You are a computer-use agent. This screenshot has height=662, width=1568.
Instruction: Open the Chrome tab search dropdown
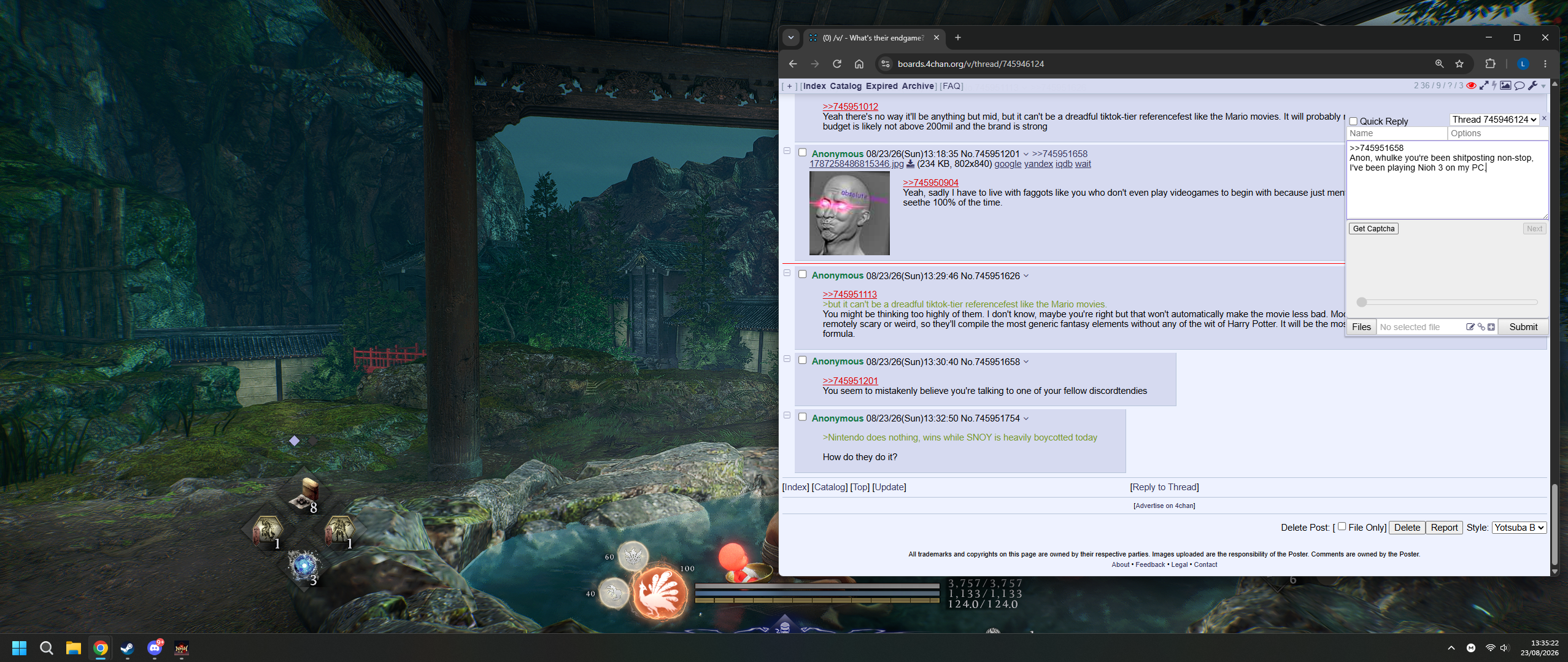[791, 37]
